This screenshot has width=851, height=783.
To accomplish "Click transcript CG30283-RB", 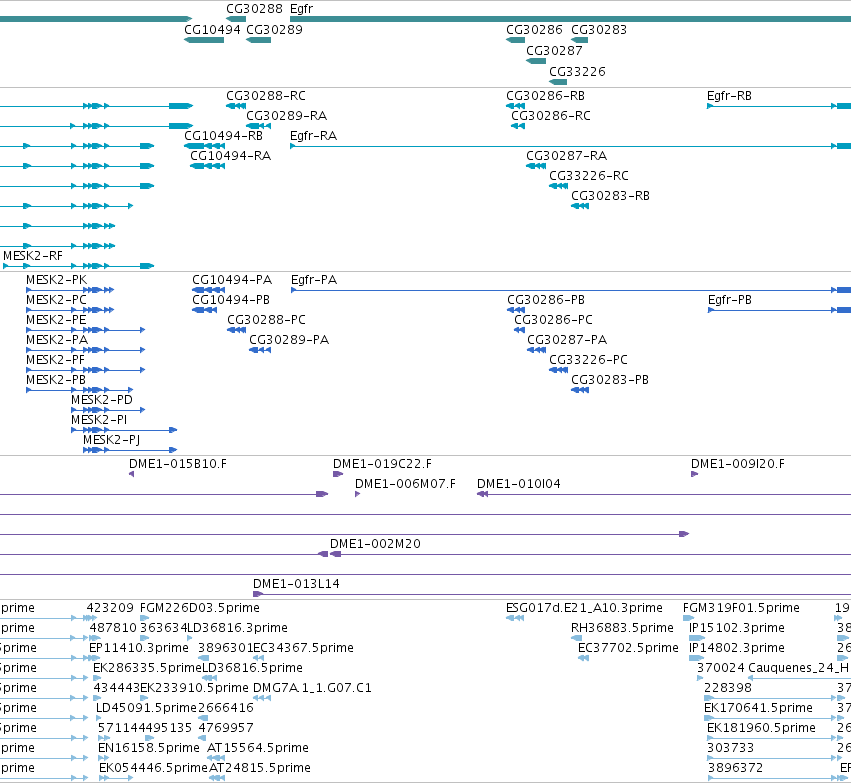I will (x=610, y=195).
